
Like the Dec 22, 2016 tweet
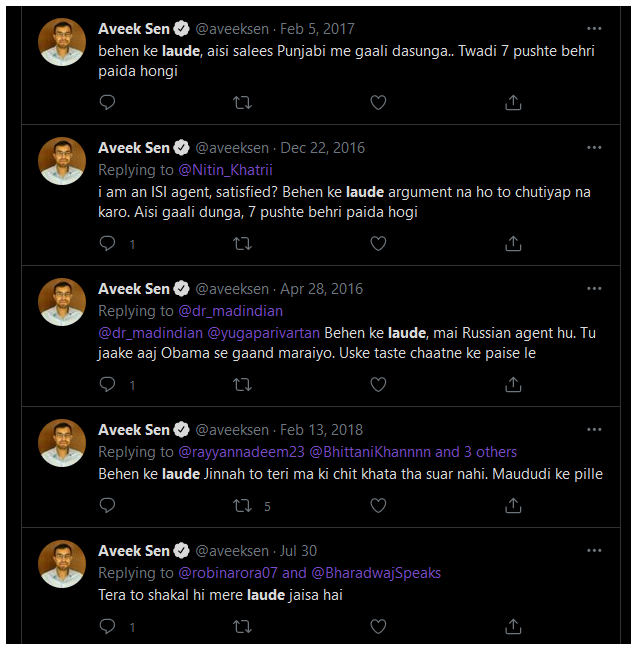(x=378, y=243)
